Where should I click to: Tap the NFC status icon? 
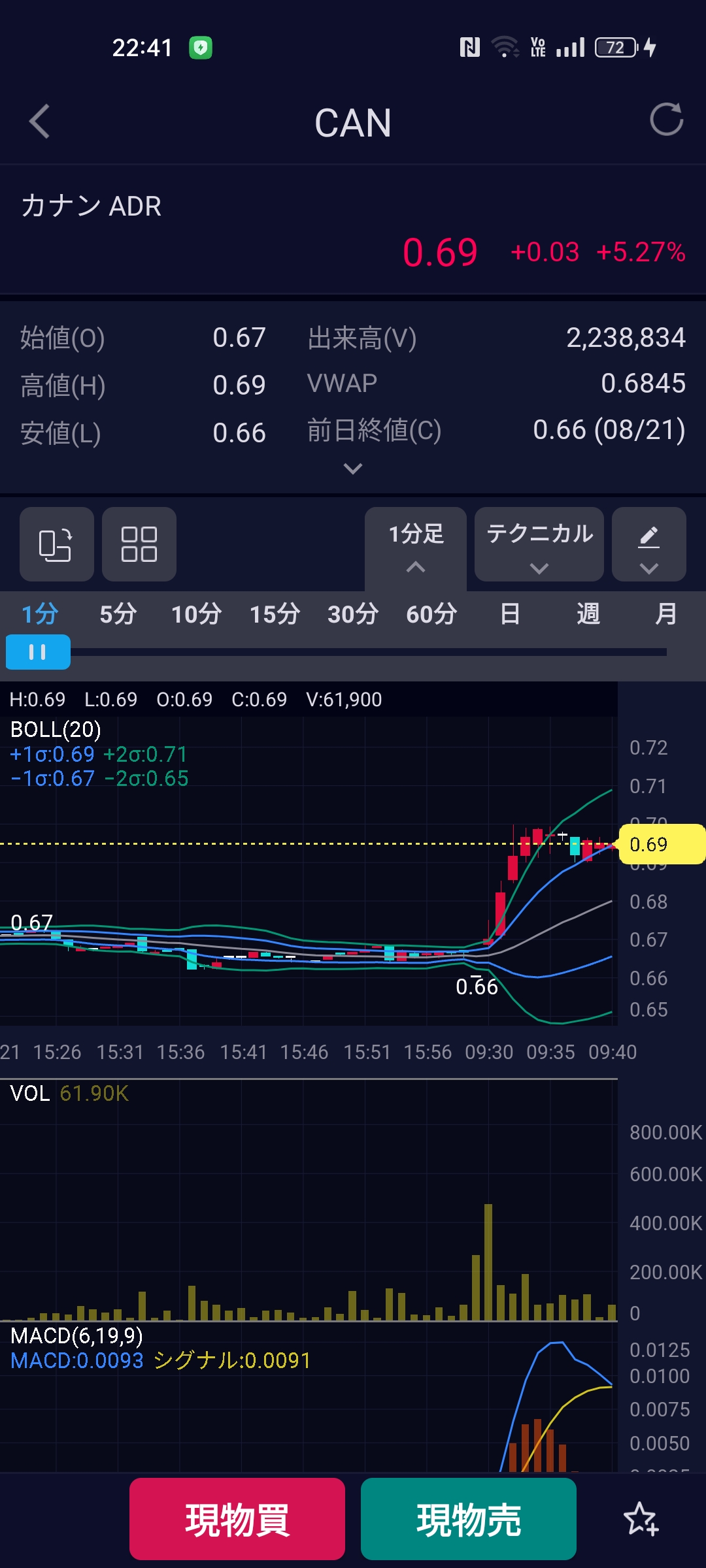click(x=469, y=47)
